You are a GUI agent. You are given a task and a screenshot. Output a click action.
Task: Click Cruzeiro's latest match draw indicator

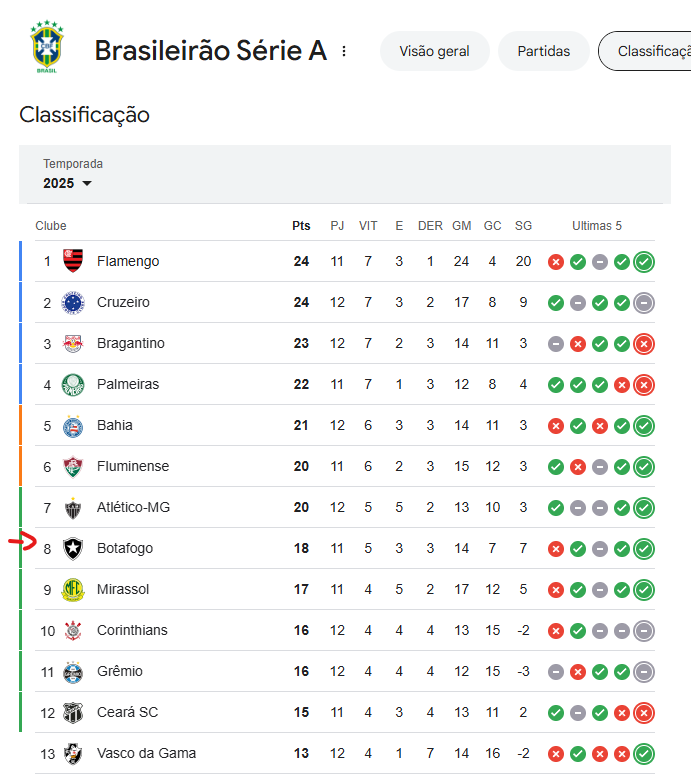[644, 303]
